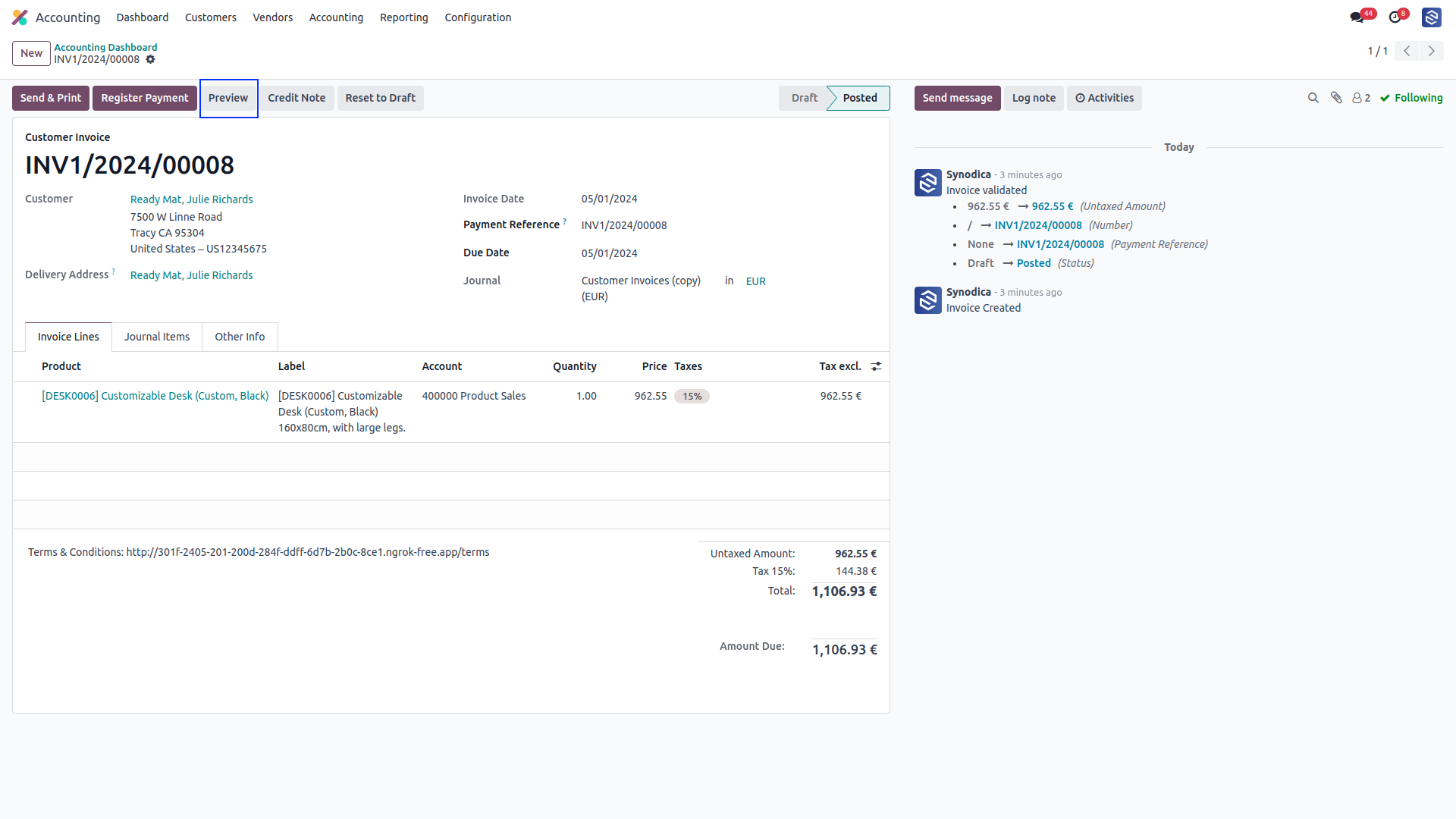Click the Price column header
The width and height of the screenshot is (1456, 819).
click(x=654, y=366)
